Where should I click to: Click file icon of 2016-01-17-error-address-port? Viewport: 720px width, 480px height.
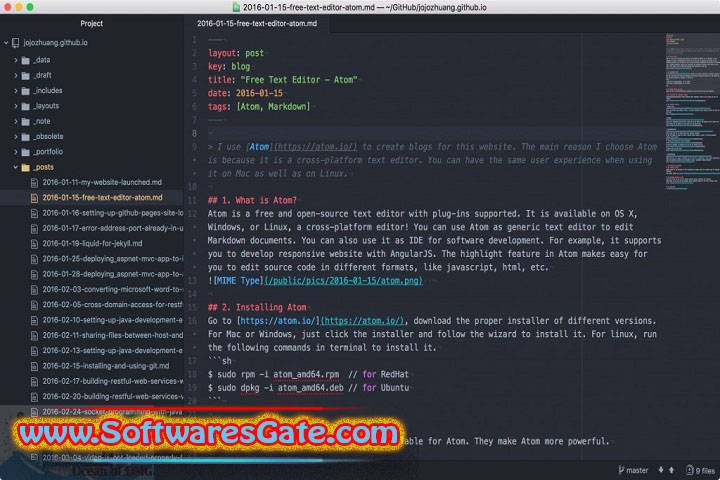pyautogui.click(x=34, y=229)
